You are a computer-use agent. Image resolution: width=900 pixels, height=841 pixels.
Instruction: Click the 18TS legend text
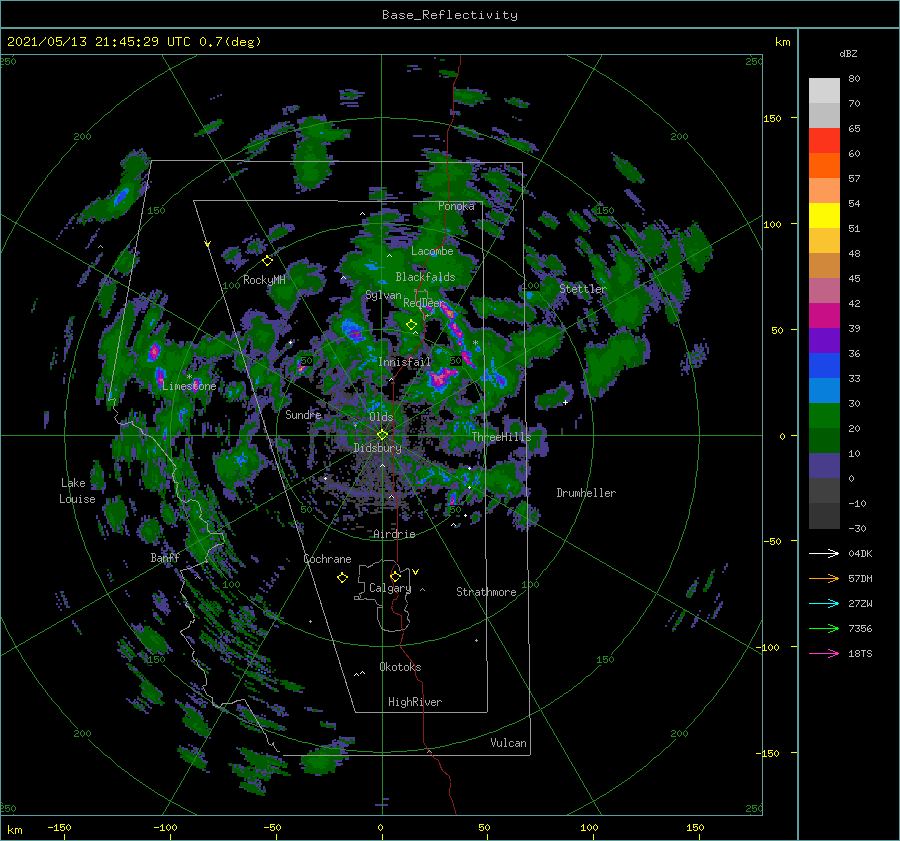point(860,653)
